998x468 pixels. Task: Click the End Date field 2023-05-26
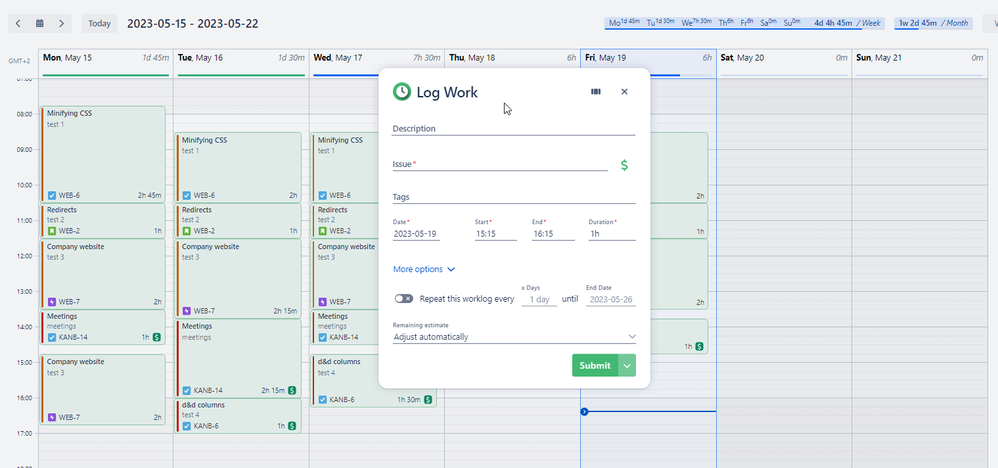point(611,299)
